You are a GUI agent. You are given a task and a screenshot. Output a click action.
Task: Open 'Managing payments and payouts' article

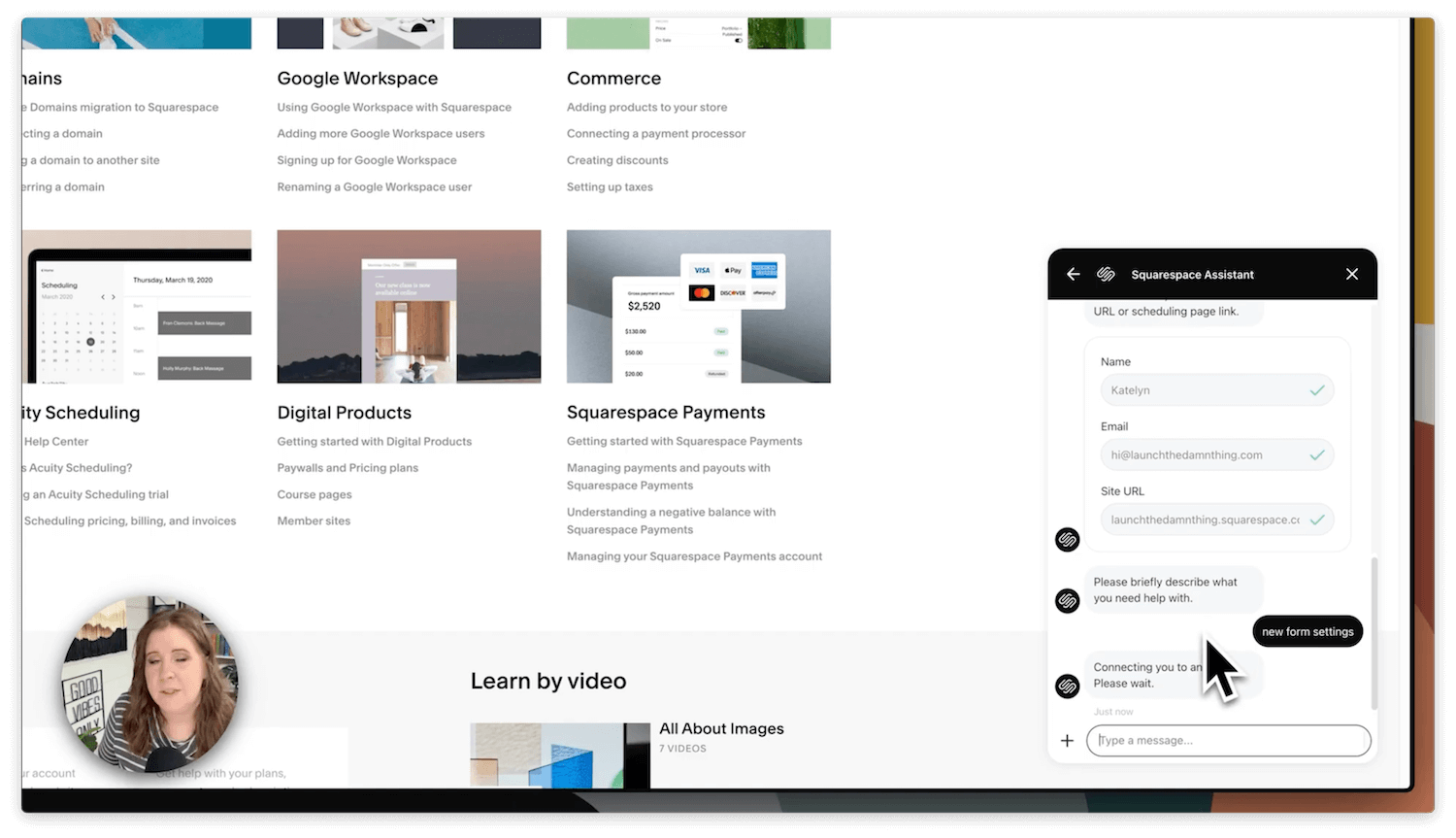tap(669, 477)
